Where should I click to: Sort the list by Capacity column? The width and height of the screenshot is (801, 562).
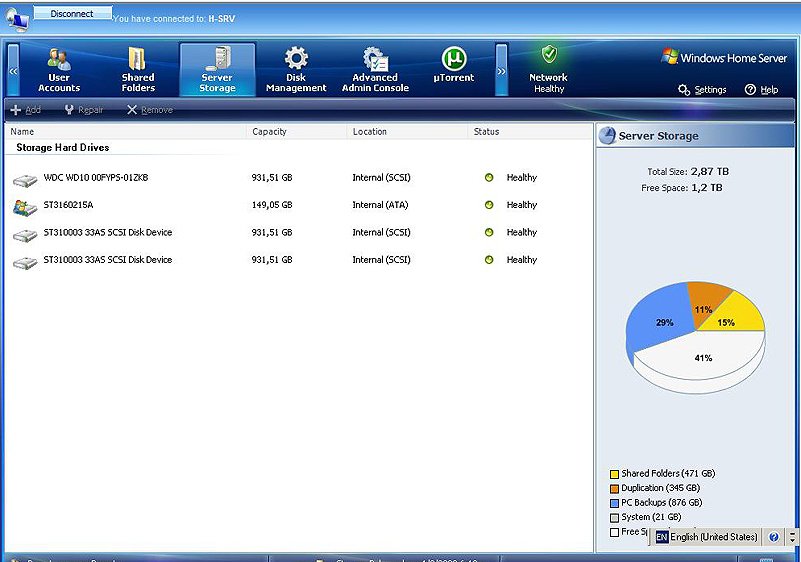coord(270,132)
